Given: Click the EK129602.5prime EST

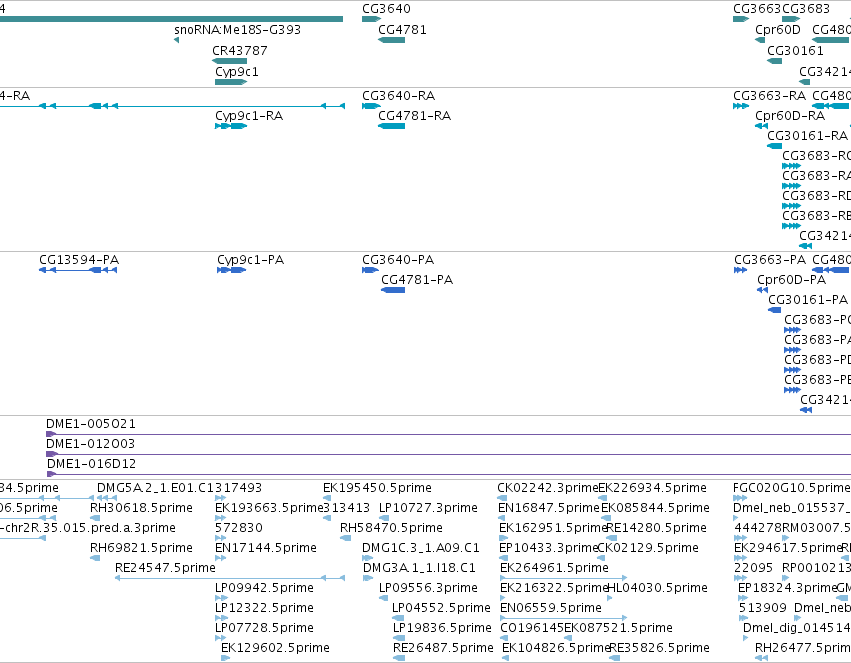Looking at the screenshot, I should [x=225, y=658].
